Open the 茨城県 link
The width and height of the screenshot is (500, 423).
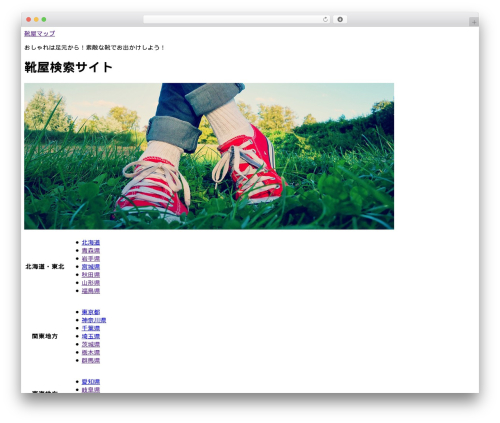[x=91, y=344]
